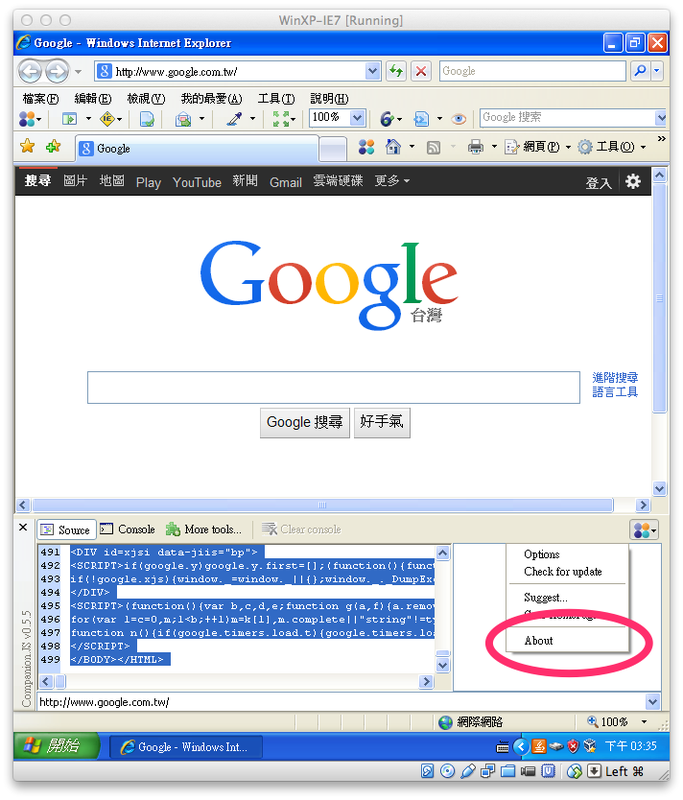Click the Home page house icon
683x800 pixels.
[393, 147]
